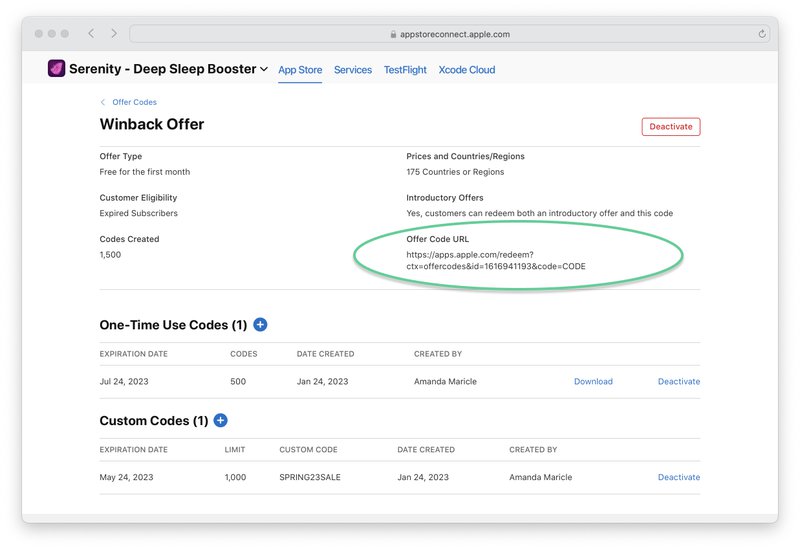Screen dimensions: 800x550
Task: Click the 1,000 limit value
Action: [235, 477]
